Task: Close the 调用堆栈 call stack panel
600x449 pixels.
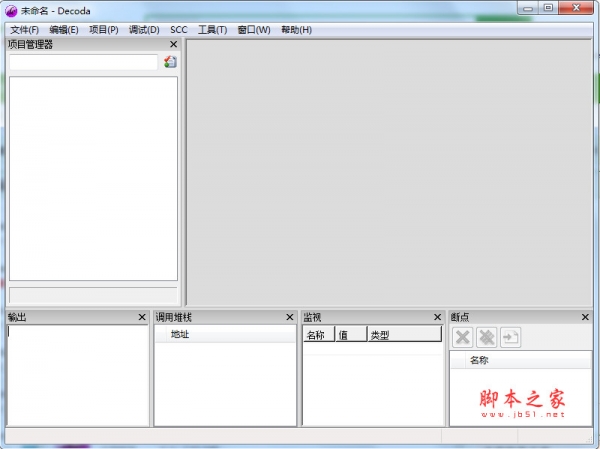Action: click(289, 317)
